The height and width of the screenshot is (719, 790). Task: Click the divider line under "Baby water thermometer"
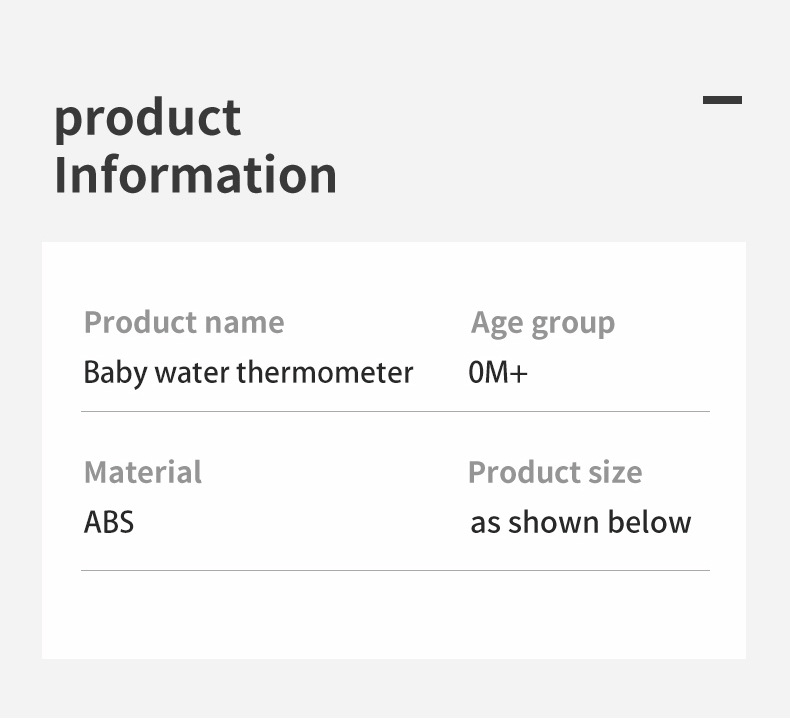coord(395,411)
